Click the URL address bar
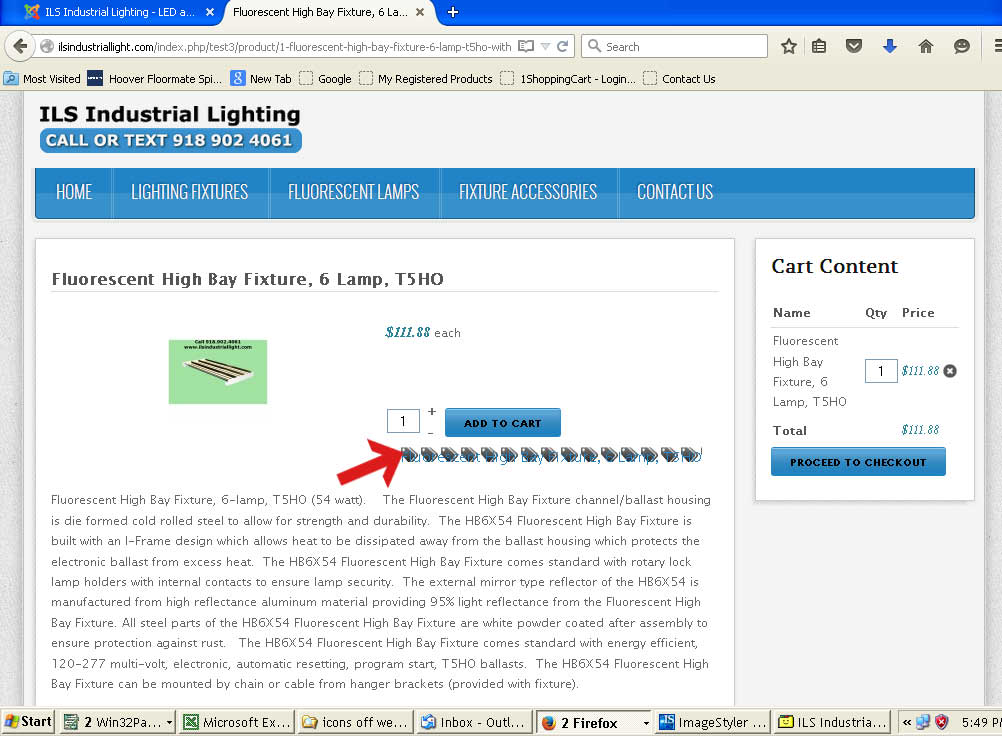Screen dimensions: 1002x736 pos(284,47)
